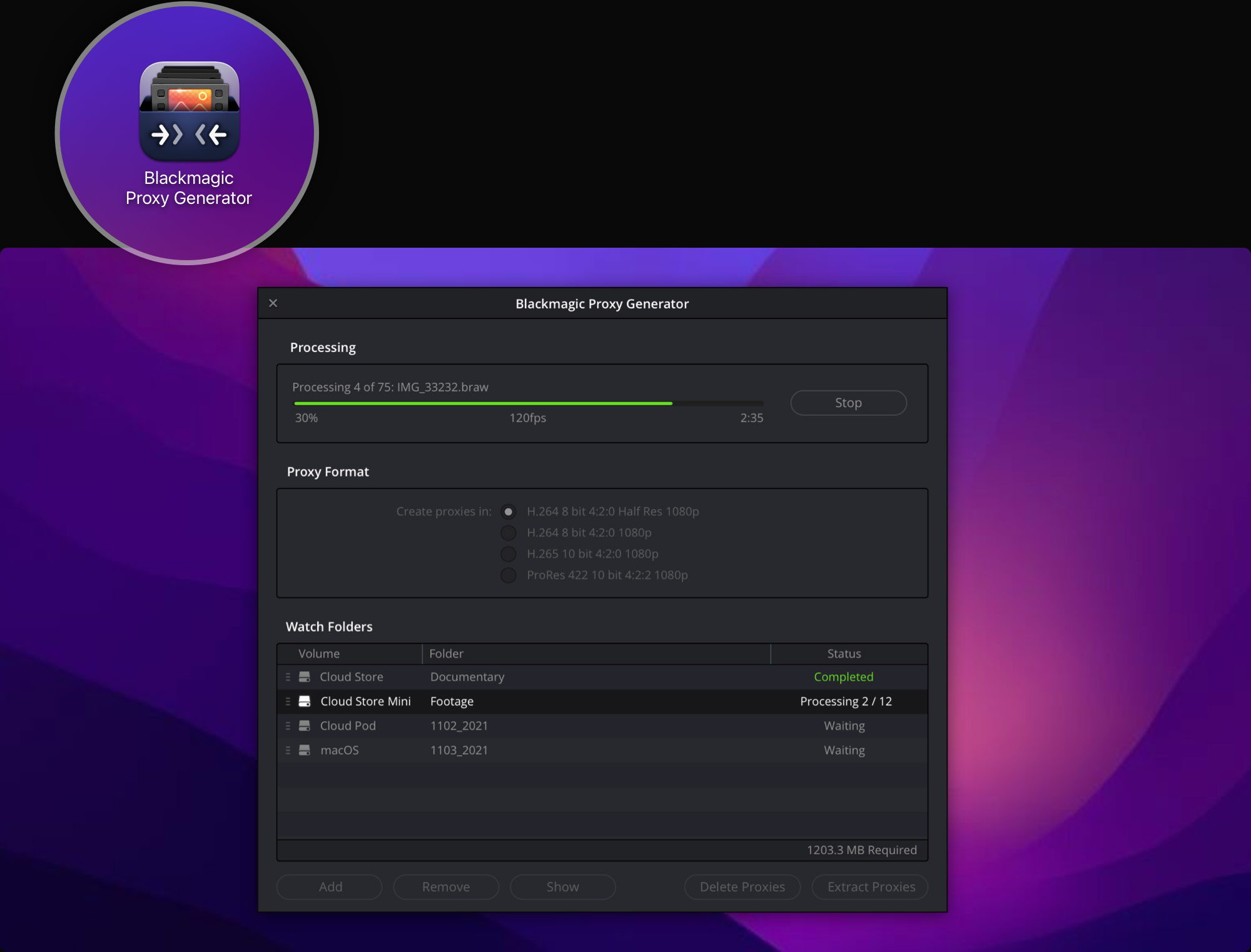Click the 1203.3 MB Required label
This screenshot has width=1251, height=952.
(x=861, y=850)
